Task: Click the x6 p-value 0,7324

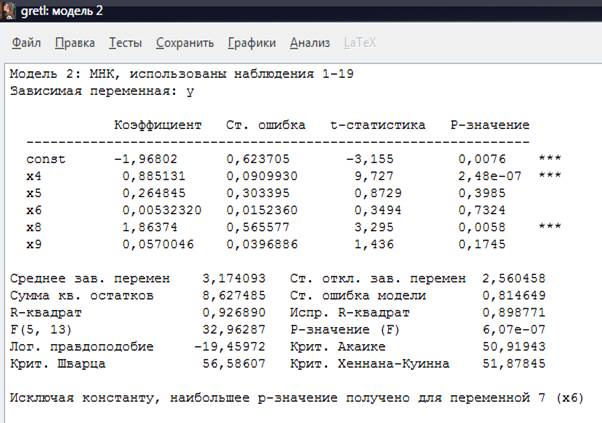Action: click(x=482, y=210)
